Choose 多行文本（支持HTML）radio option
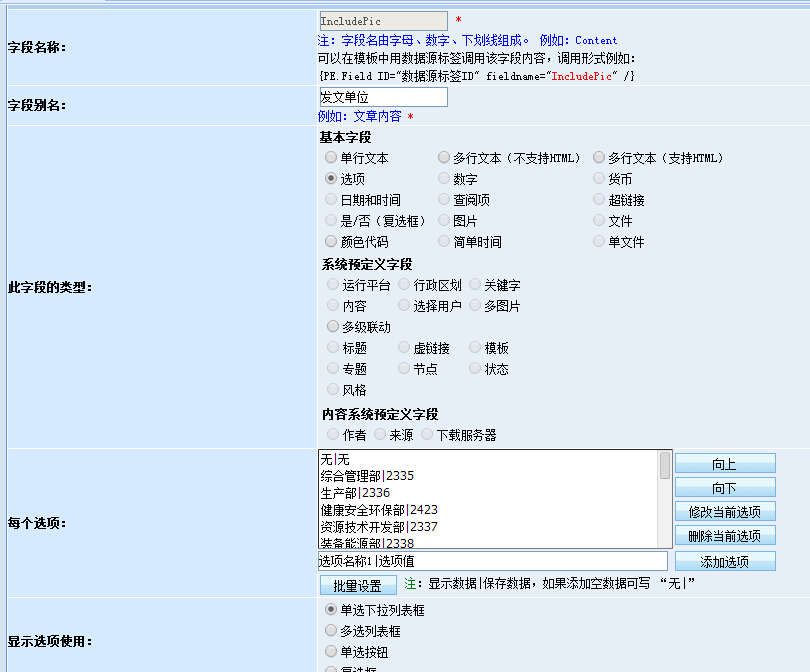The width and height of the screenshot is (810, 672). point(599,158)
